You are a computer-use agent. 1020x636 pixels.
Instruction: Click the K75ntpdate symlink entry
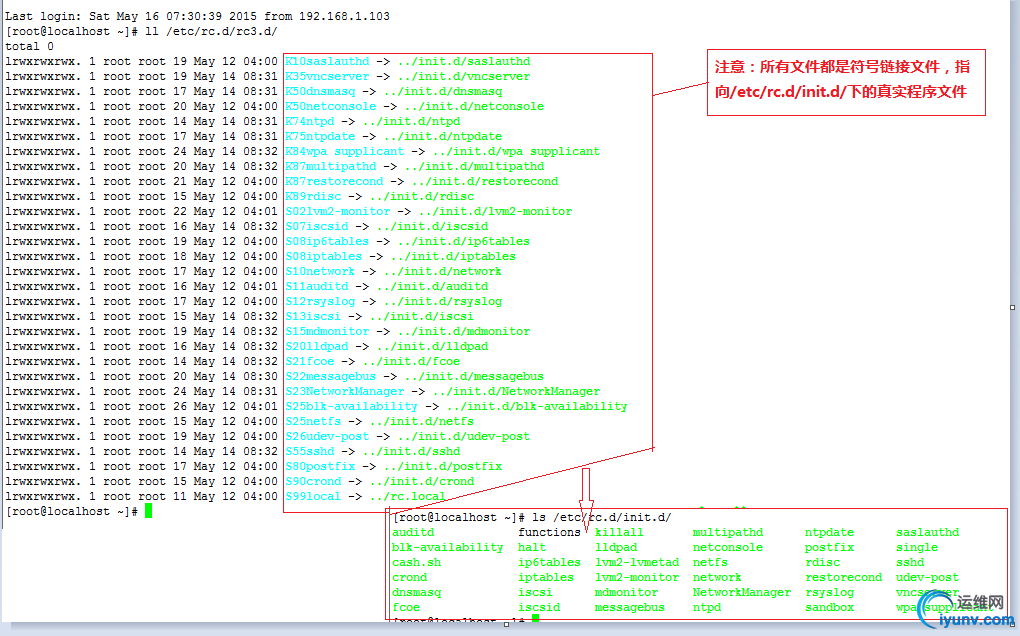point(320,136)
